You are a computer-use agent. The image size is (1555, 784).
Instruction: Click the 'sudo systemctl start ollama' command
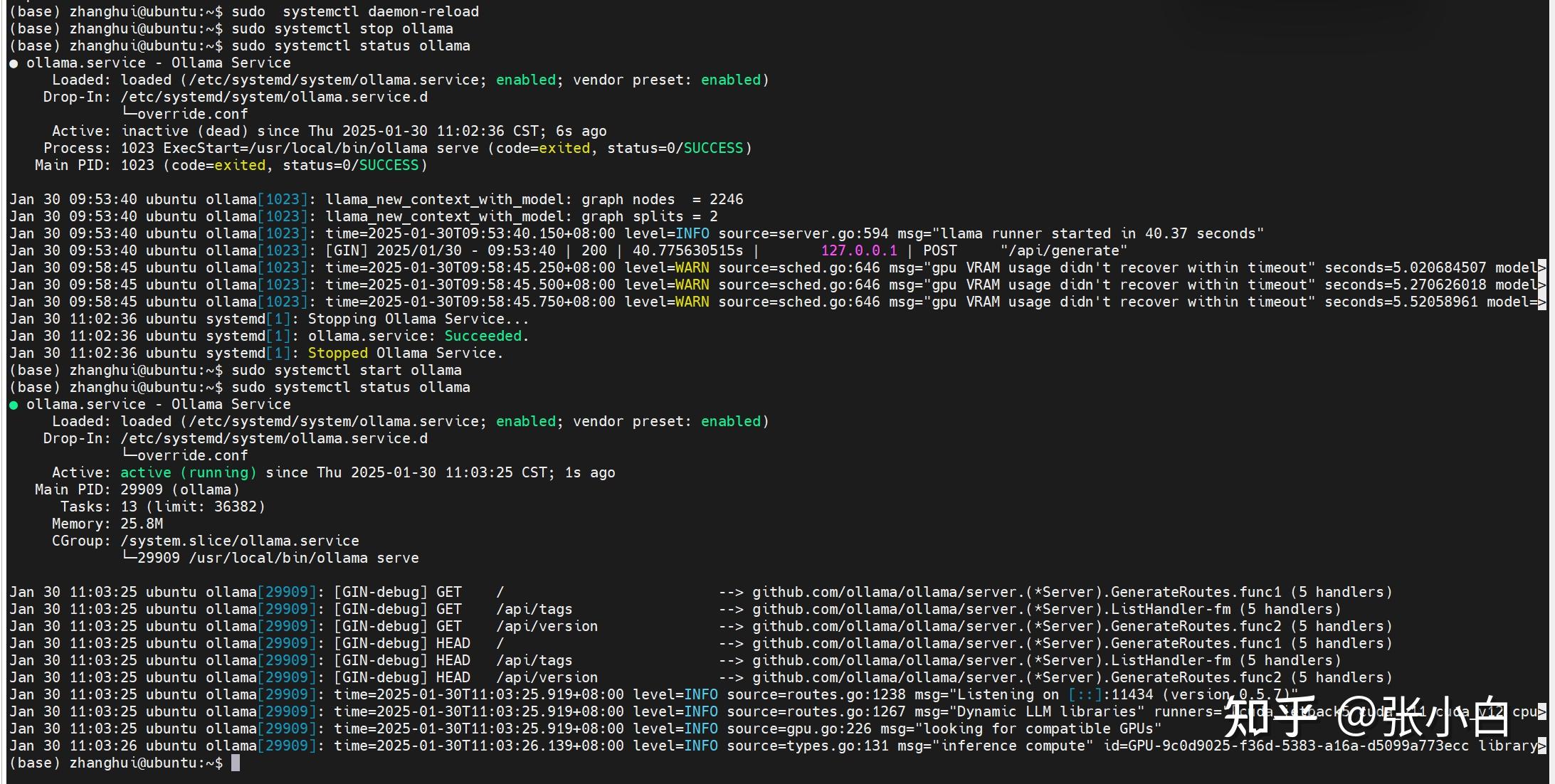(347, 370)
